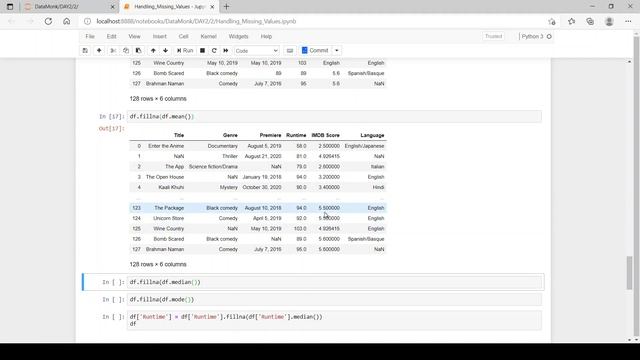Restart the kernel icon
Viewport: 640px width, 360px height.
tap(214, 51)
